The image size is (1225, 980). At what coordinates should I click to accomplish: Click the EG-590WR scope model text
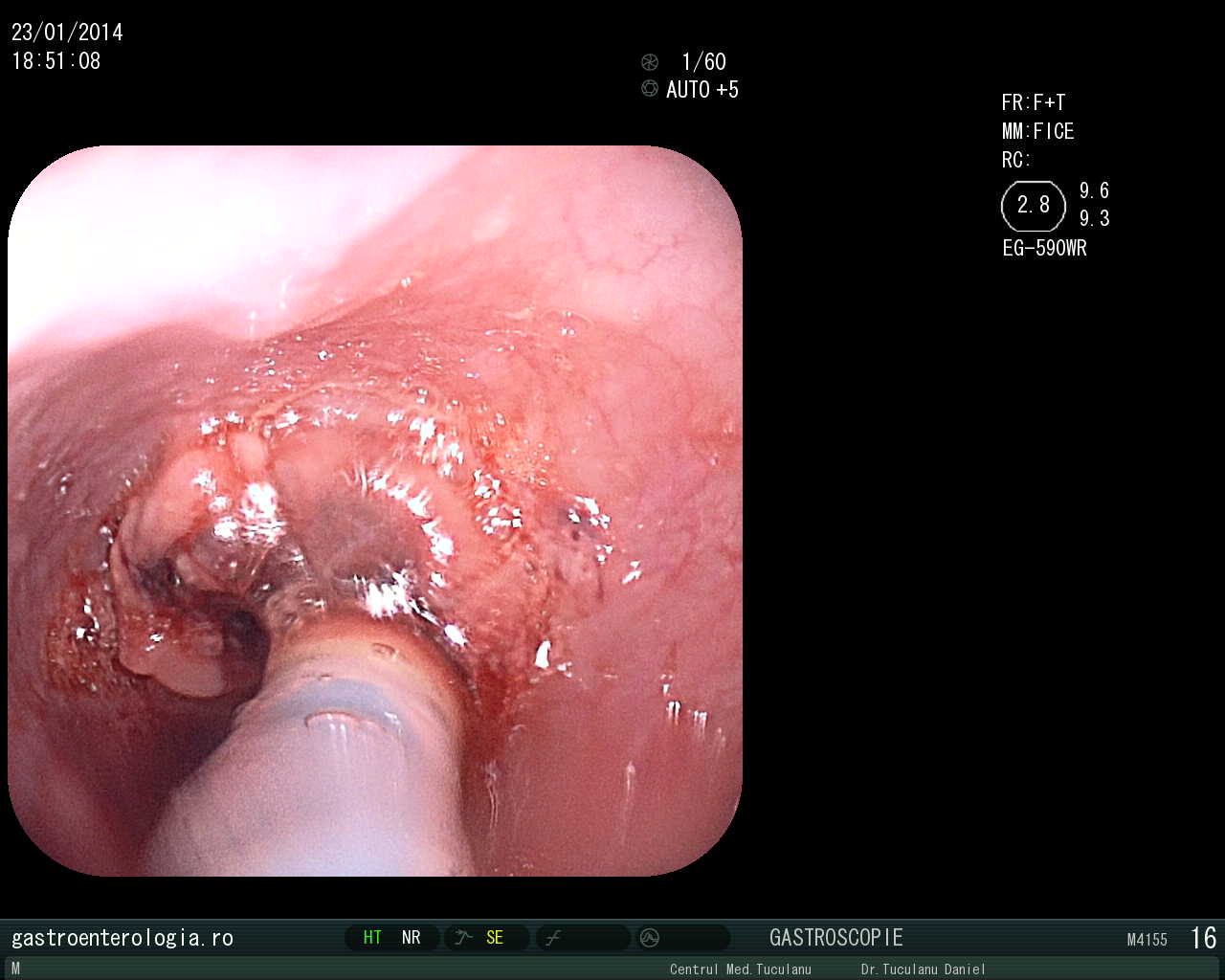[1045, 248]
